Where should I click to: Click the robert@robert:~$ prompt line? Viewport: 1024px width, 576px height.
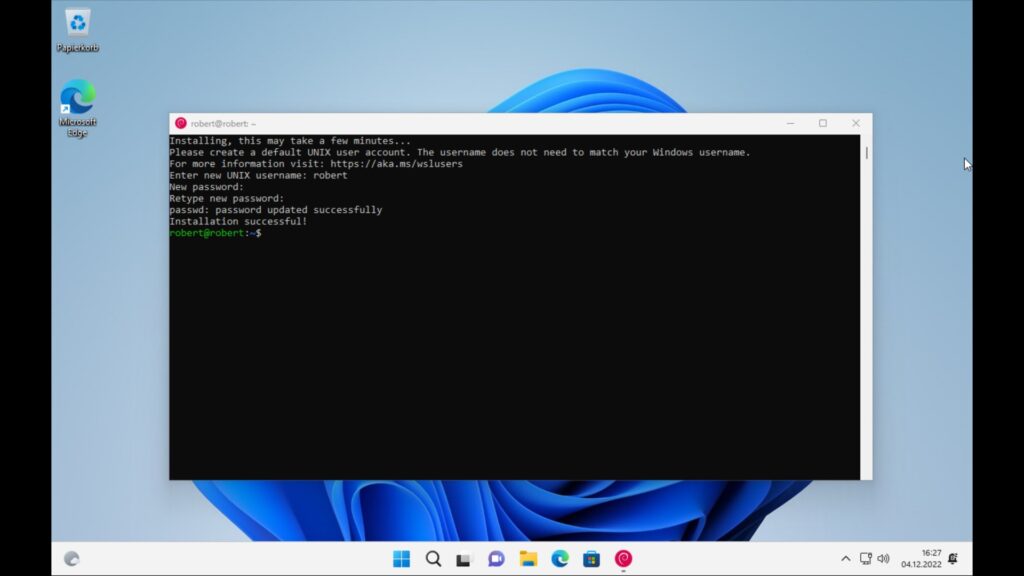(x=216, y=233)
